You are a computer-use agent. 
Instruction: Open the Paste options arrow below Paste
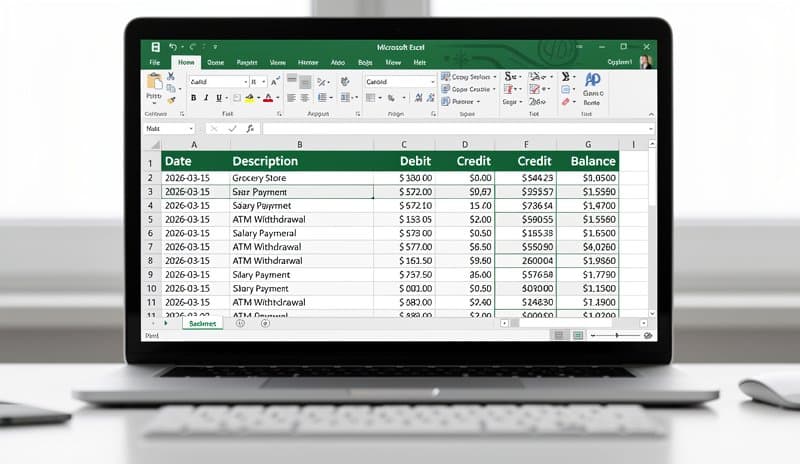154,103
